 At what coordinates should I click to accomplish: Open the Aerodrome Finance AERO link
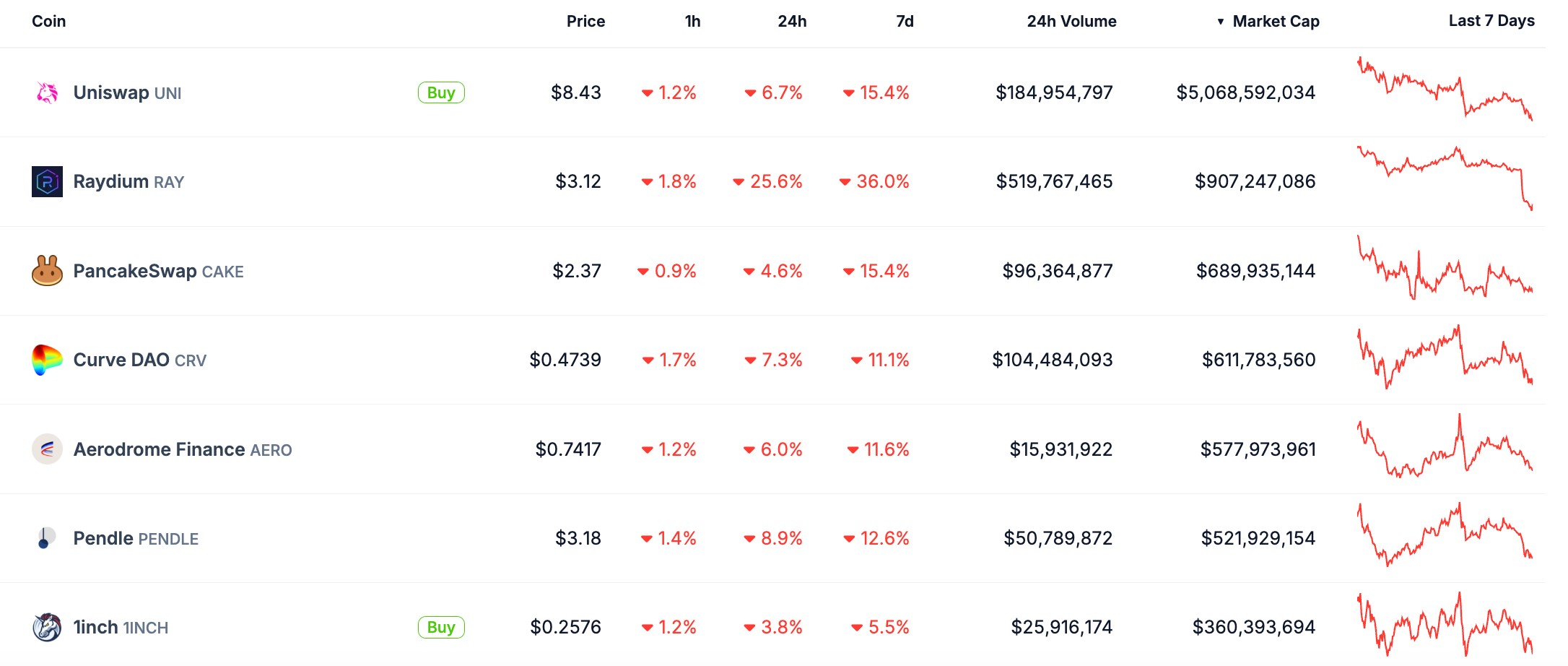(183, 449)
